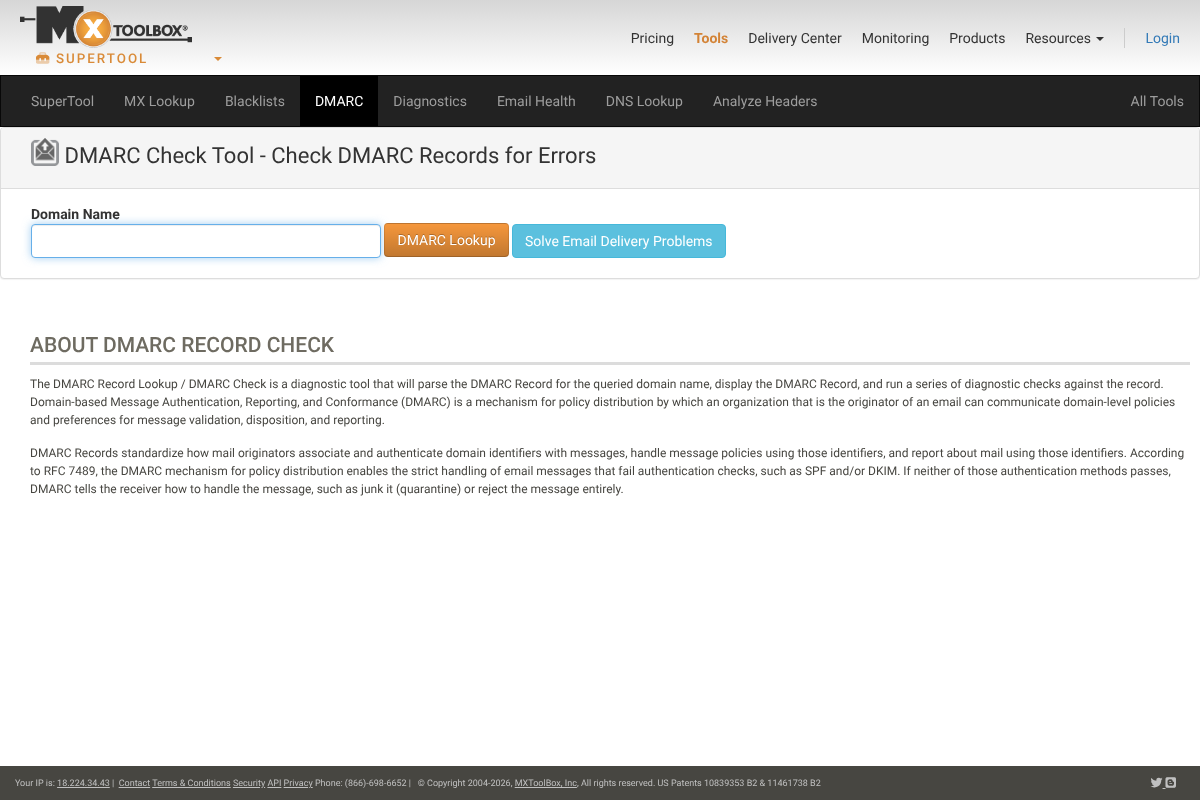Switch to the MX Lookup tab
Image resolution: width=1200 pixels, height=800 pixels.
(159, 101)
